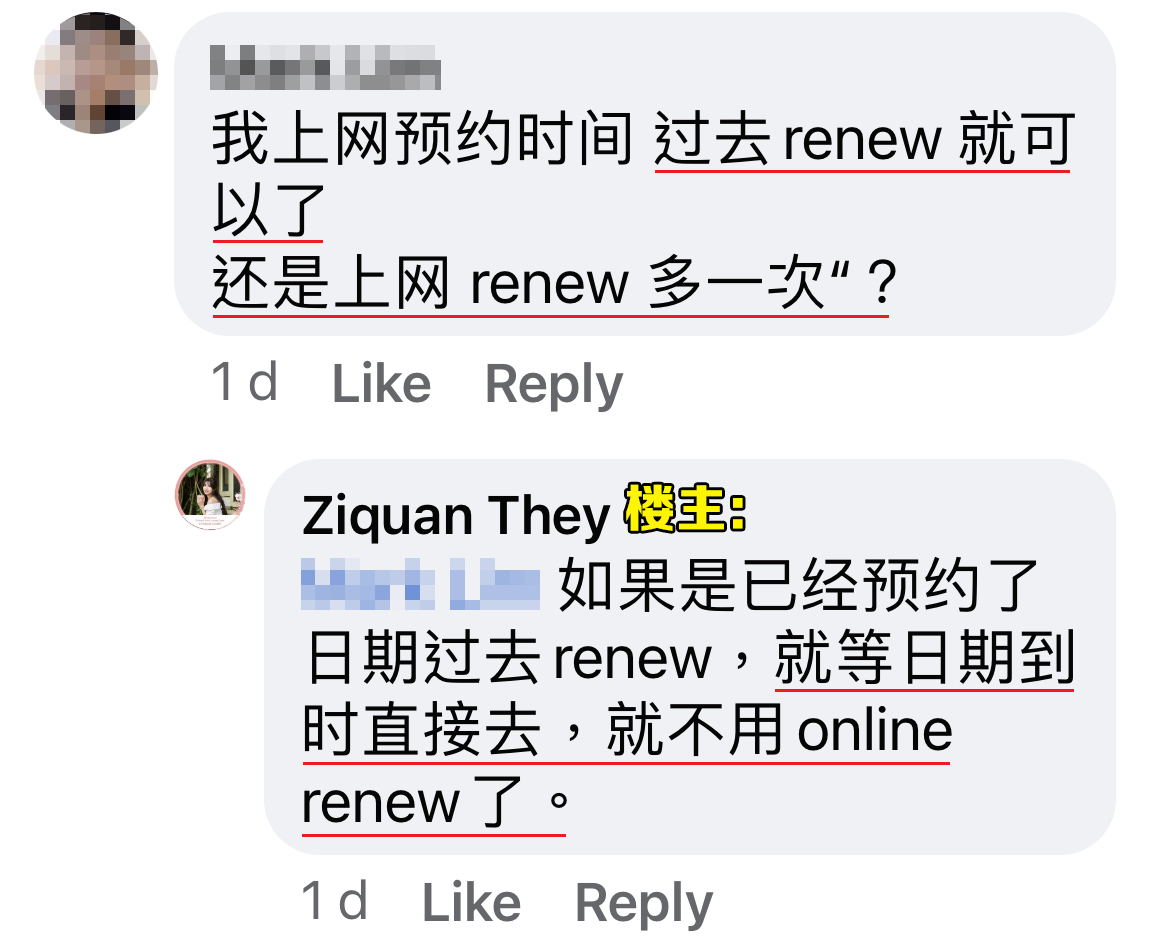This screenshot has width=1170, height=944.
Task: Click the blue blurred mention in the reply
Action: coord(420,584)
